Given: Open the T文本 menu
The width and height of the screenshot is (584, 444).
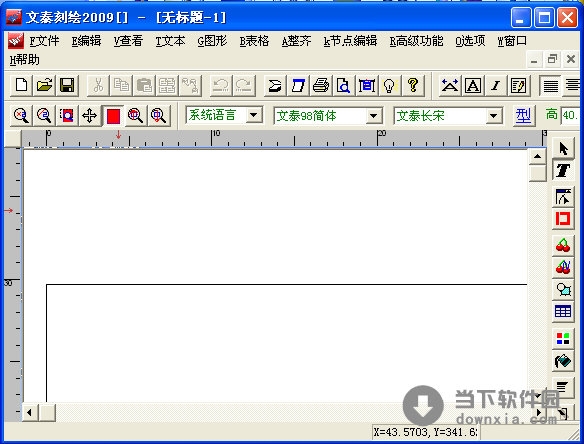Looking at the screenshot, I should (170, 41).
